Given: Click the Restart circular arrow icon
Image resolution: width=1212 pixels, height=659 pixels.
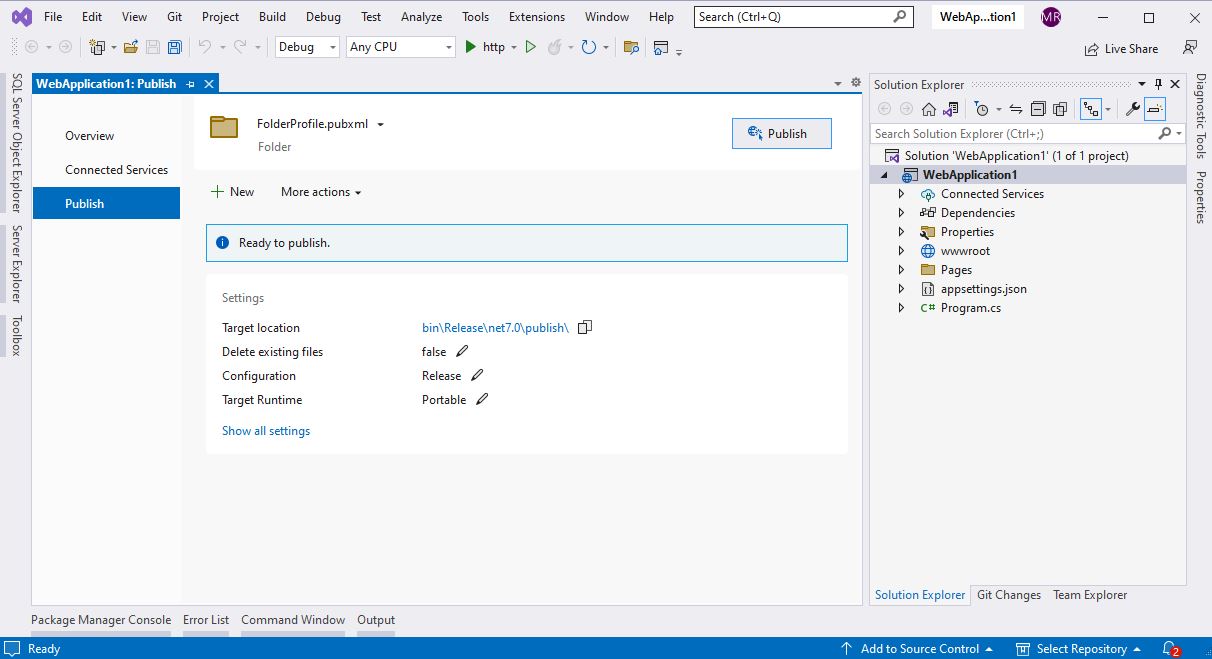Looking at the screenshot, I should pyautogui.click(x=589, y=47).
